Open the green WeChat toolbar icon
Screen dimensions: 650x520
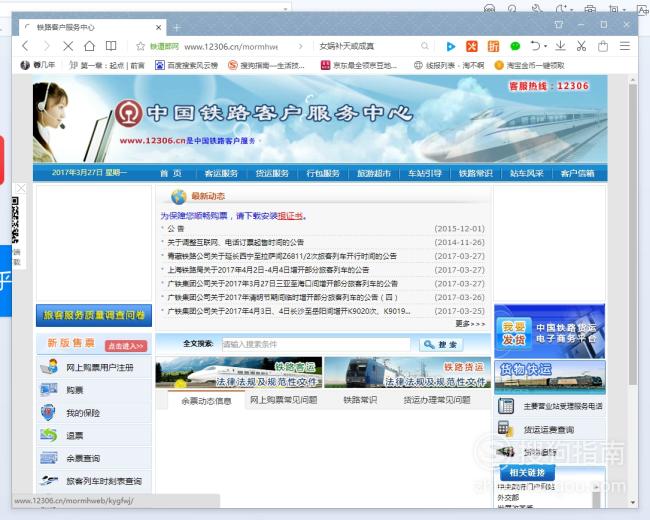515,46
